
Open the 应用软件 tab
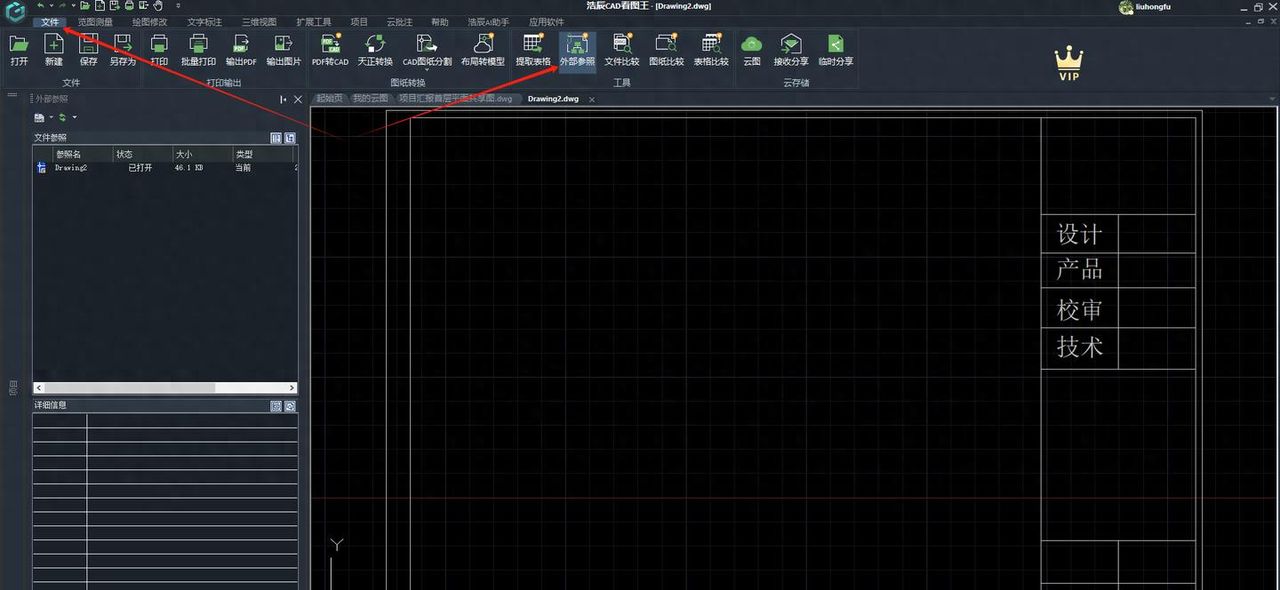pyautogui.click(x=547, y=22)
